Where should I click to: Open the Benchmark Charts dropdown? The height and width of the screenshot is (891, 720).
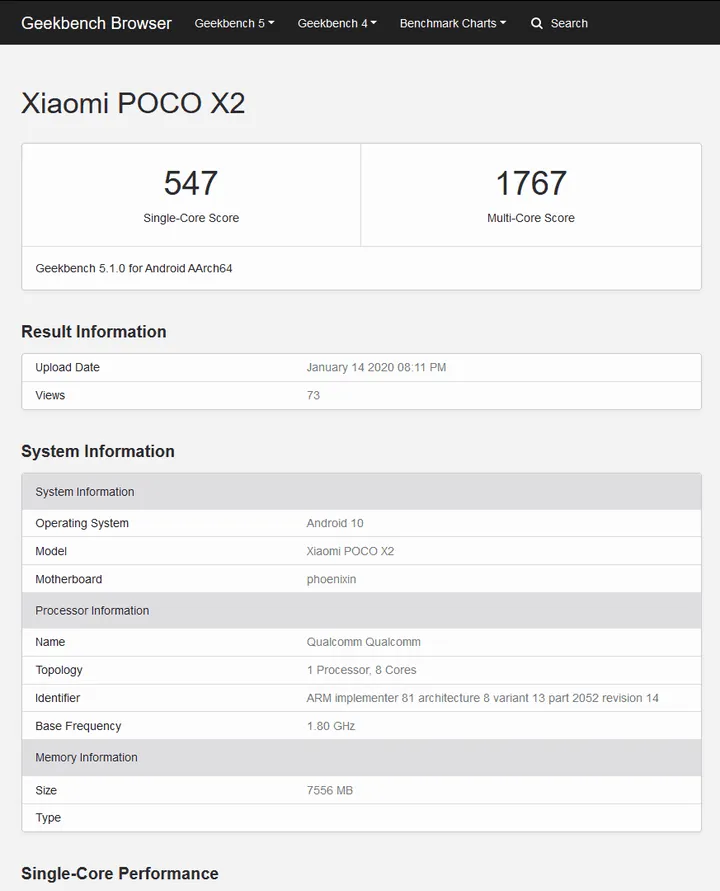(453, 23)
